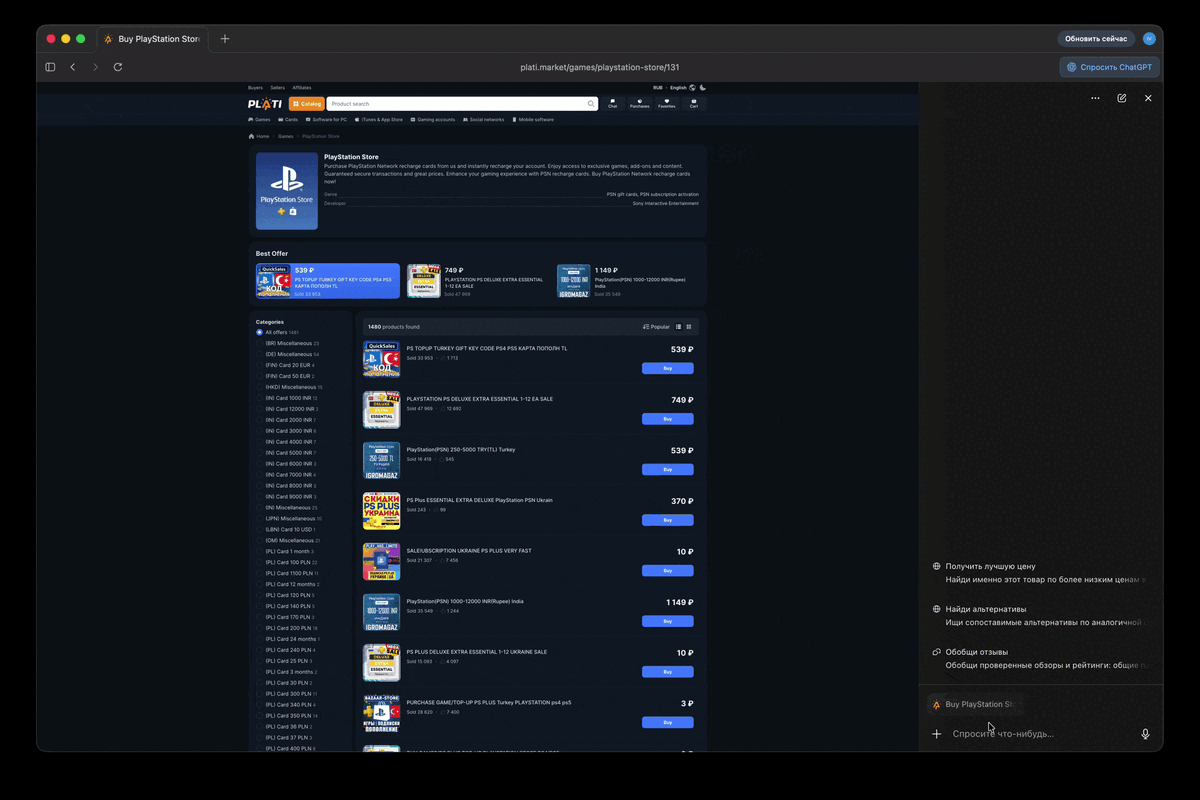1200x800 pixels.
Task: Switch to list view icon
Action: [679, 327]
